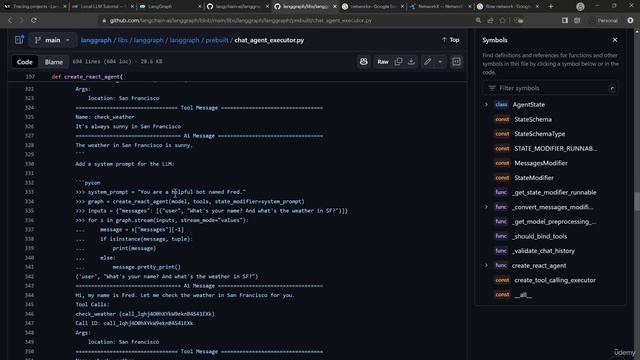Expand the AgentState class symbol
Viewport: 640px width, 360px height.
(486, 104)
